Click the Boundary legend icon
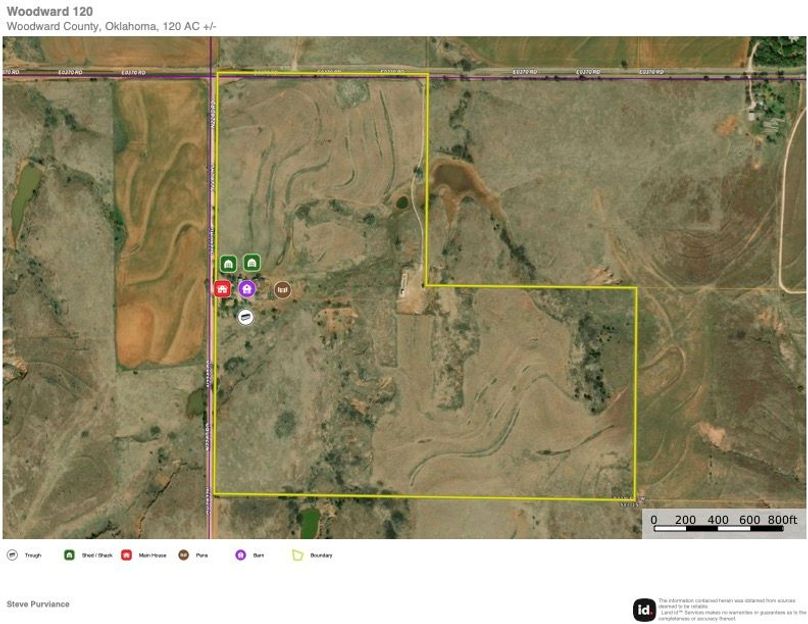This screenshot has width=808, height=624. click(297, 554)
